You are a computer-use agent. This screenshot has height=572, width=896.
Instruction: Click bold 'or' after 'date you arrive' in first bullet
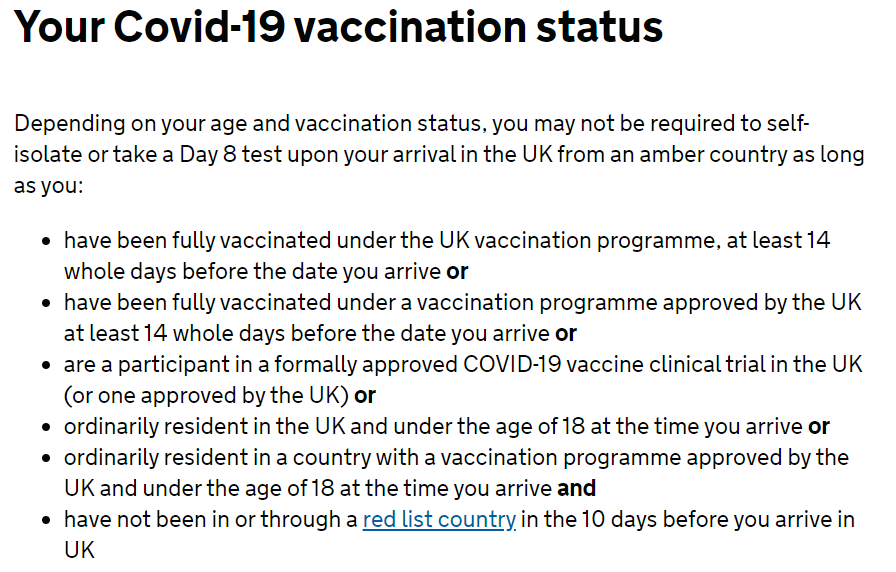[457, 271]
